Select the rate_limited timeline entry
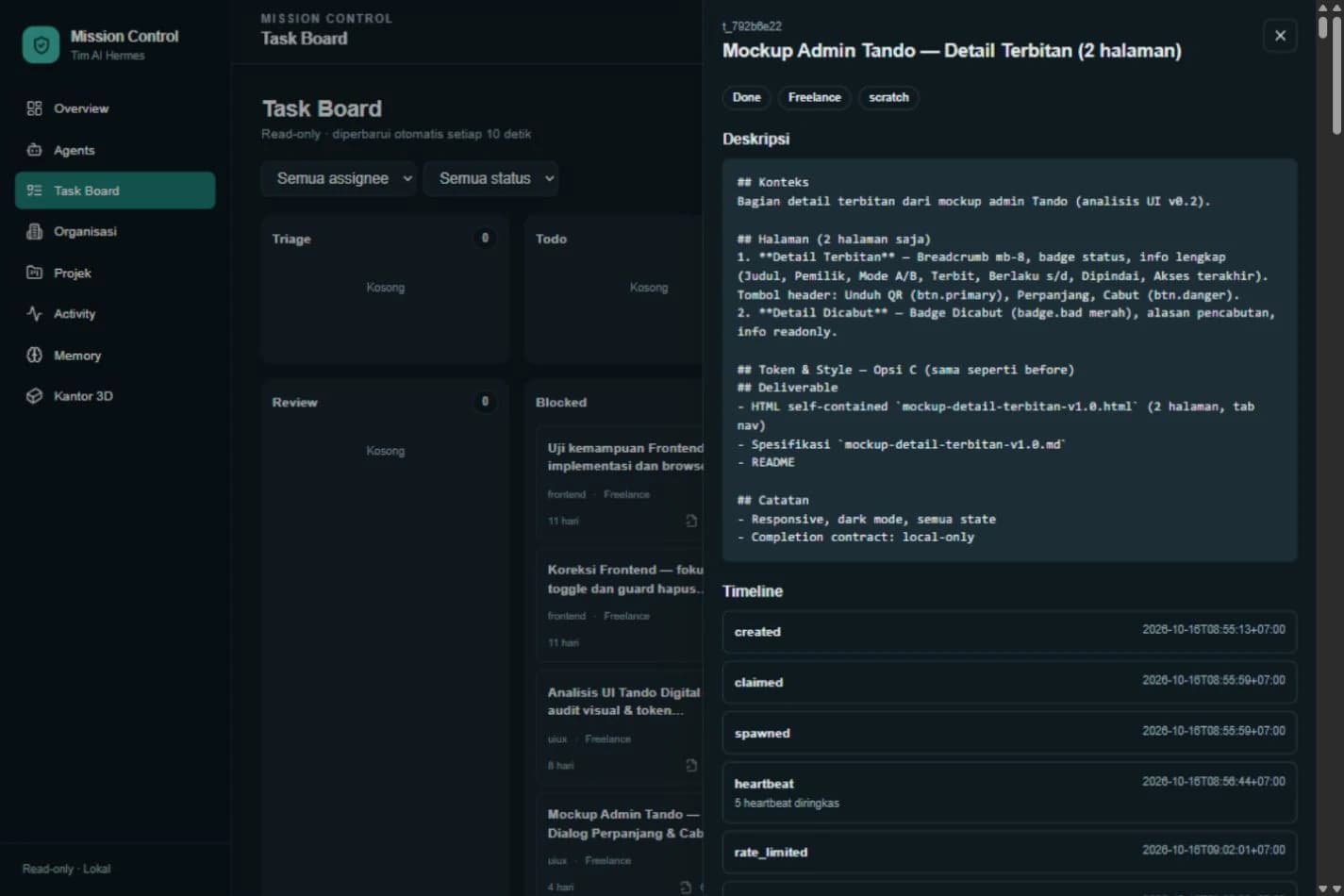This screenshot has height=896, width=1344. pyautogui.click(x=1009, y=852)
